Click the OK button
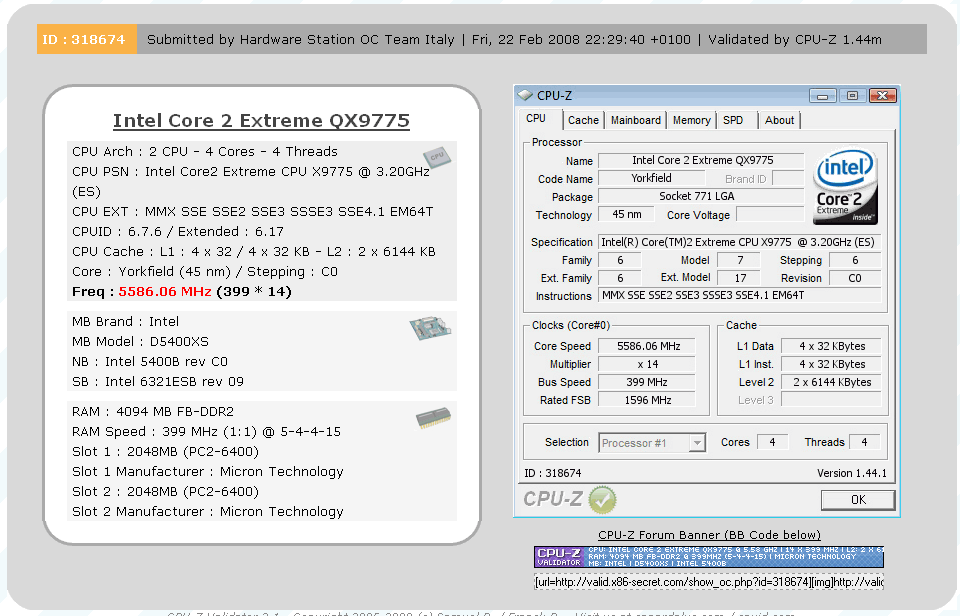The image size is (960, 616). 858,500
